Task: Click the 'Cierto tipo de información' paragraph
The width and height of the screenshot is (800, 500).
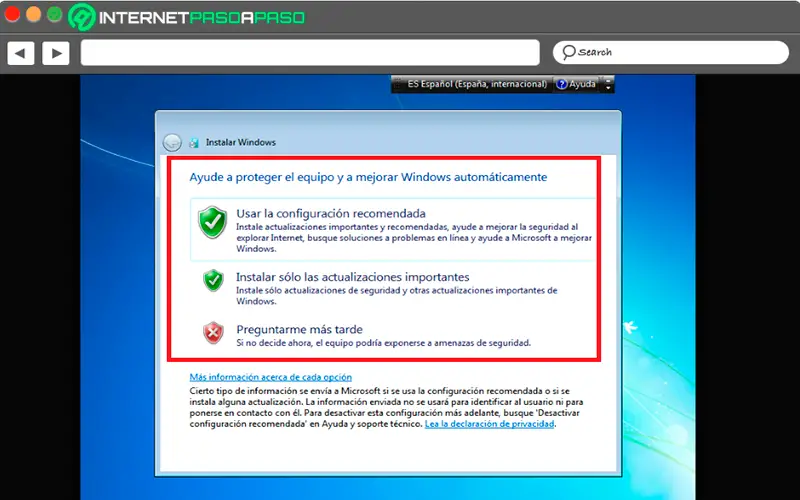Action: tap(386, 407)
